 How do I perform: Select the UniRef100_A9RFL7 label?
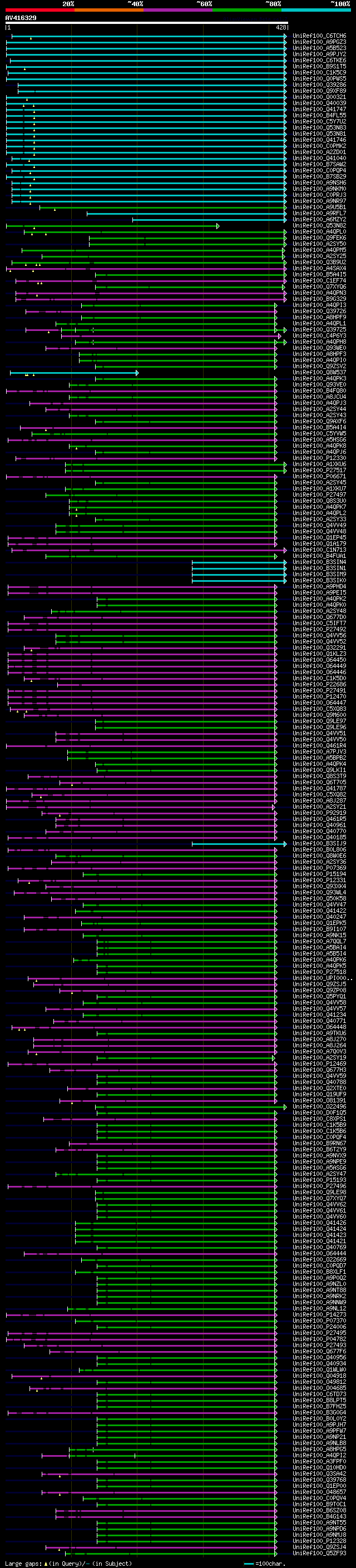coord(319,213)
